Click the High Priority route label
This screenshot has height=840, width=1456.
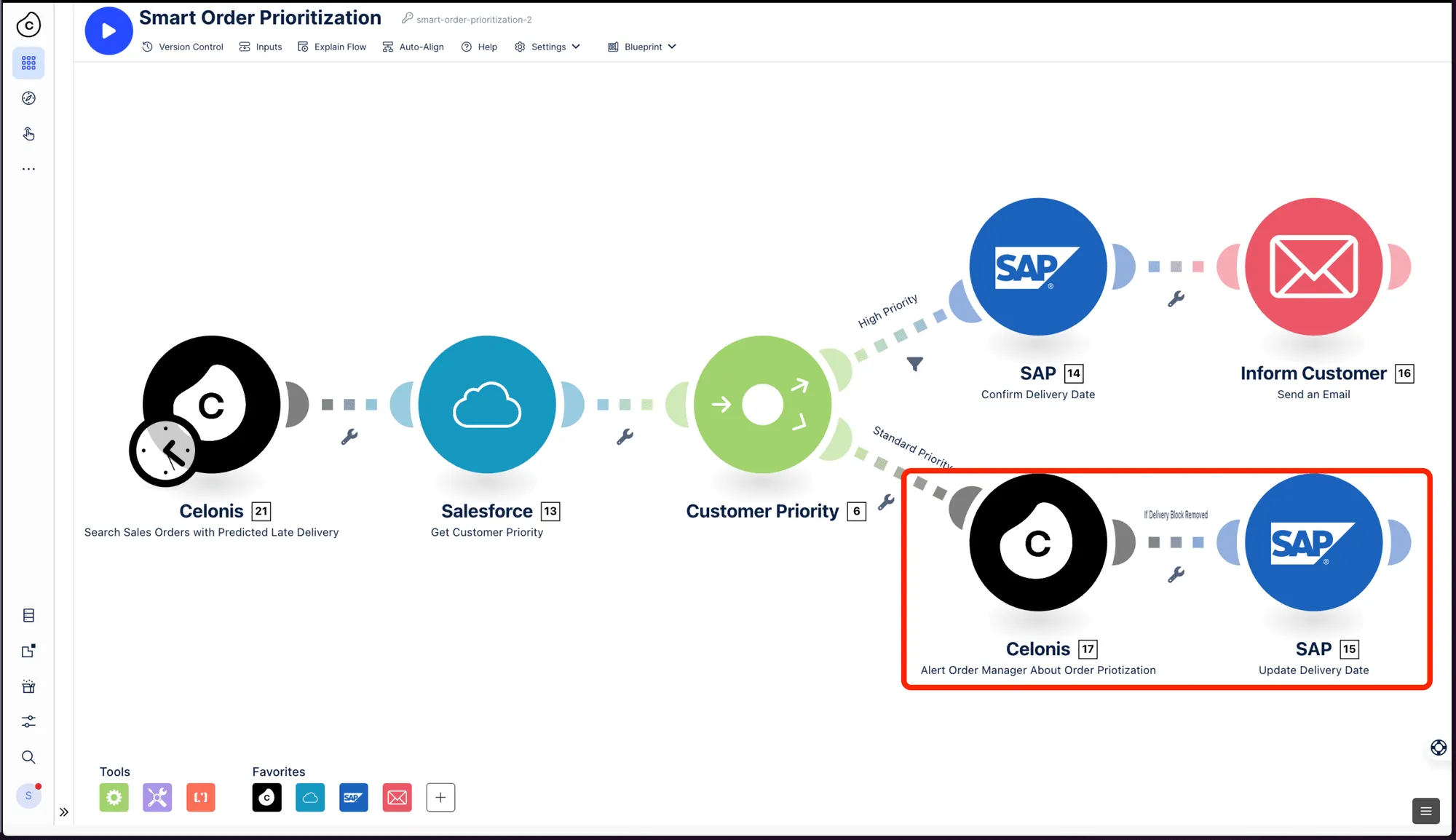click(x=887, y=312)
